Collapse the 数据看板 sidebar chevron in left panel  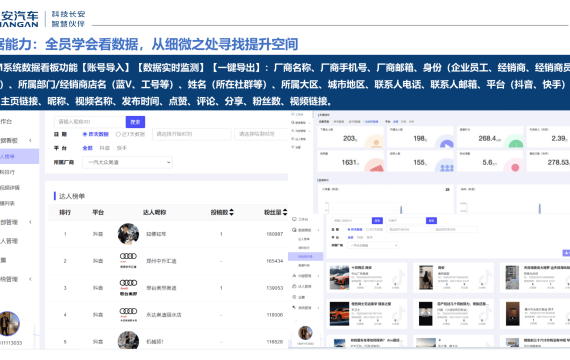[x=30, y=140]
